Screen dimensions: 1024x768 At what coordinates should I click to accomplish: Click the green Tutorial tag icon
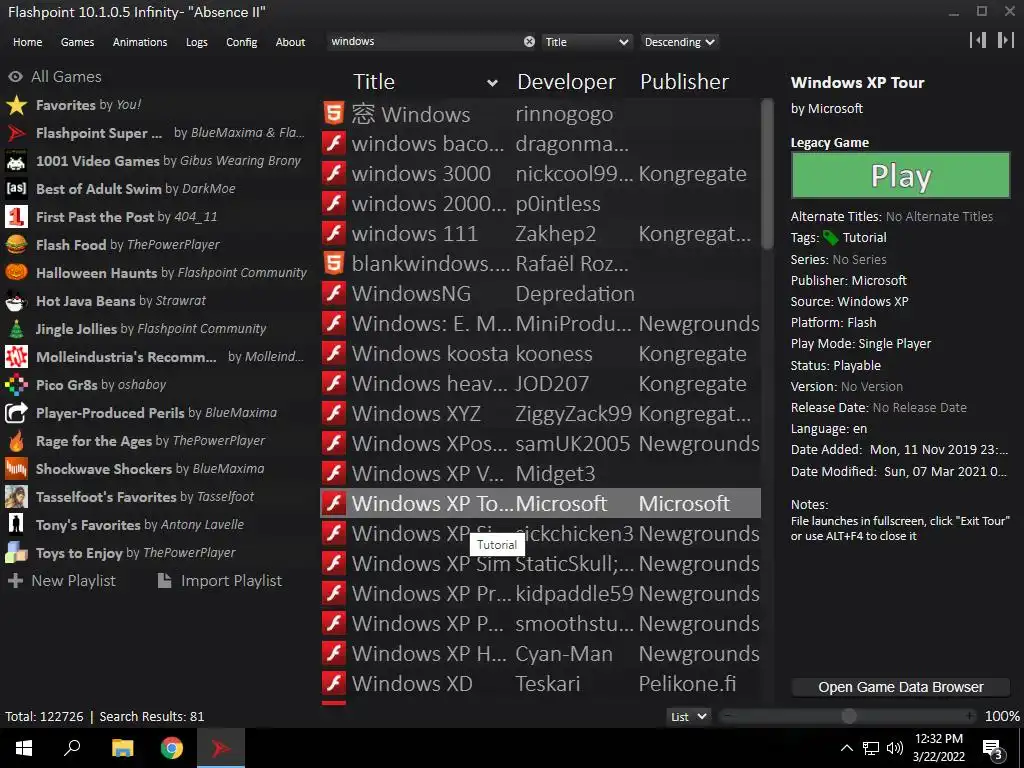831,238
